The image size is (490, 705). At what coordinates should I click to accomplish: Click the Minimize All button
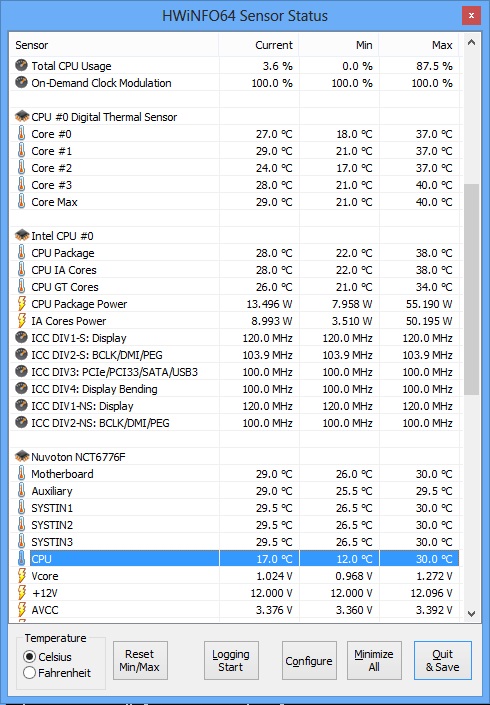(374, 660)
